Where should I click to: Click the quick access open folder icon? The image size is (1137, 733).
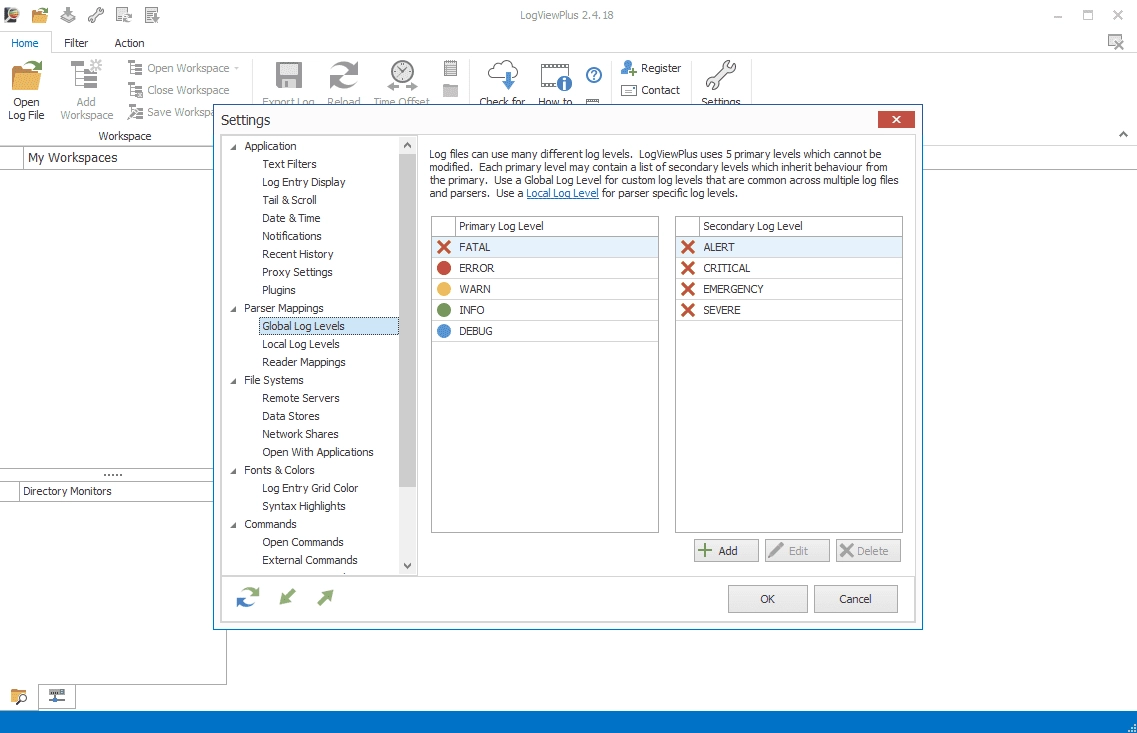click(x=40, y=15)
